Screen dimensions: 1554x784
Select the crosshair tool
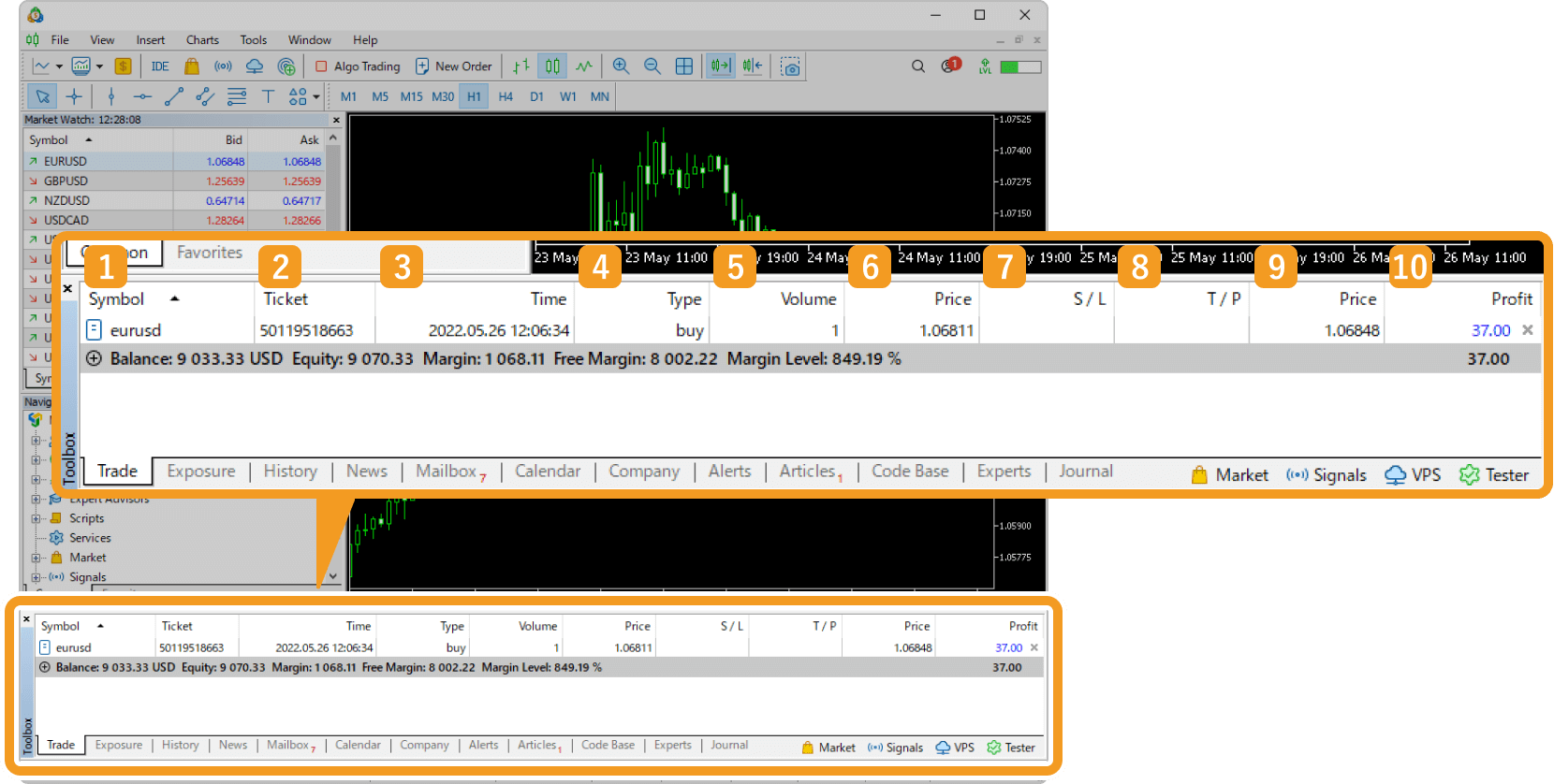click(74, 96)
